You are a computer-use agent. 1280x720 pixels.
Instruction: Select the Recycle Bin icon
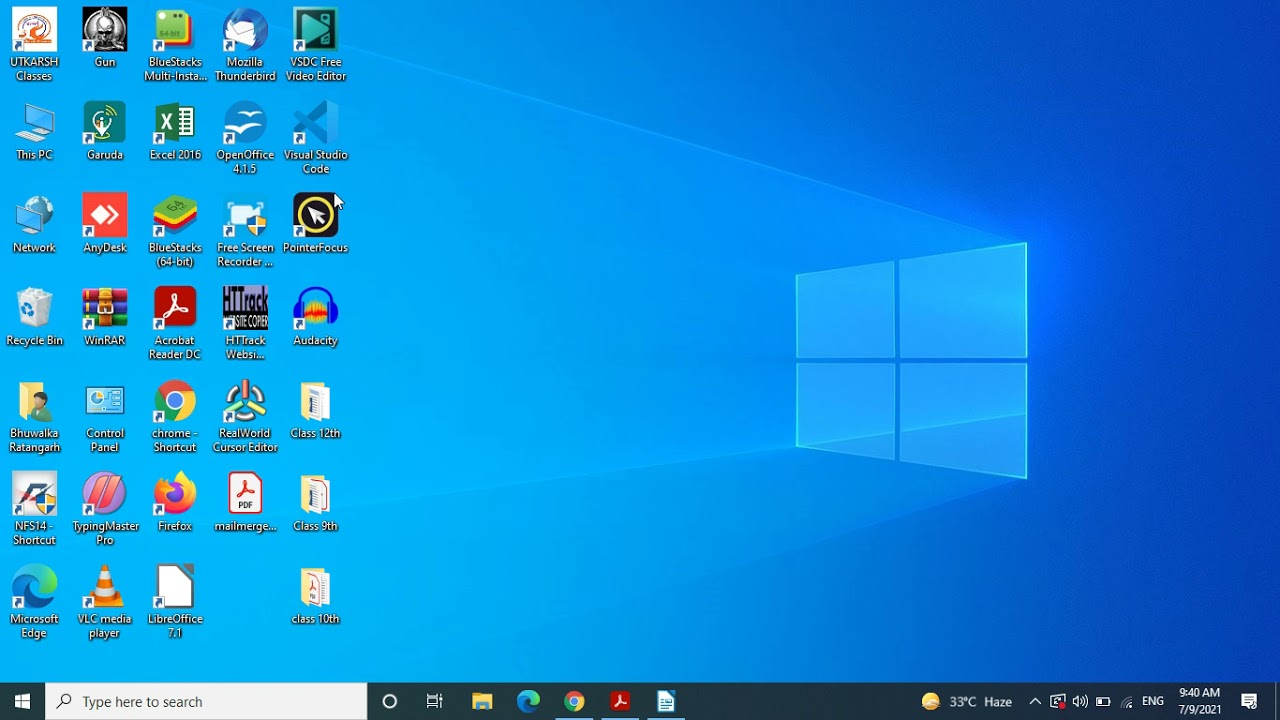(34, 317)
